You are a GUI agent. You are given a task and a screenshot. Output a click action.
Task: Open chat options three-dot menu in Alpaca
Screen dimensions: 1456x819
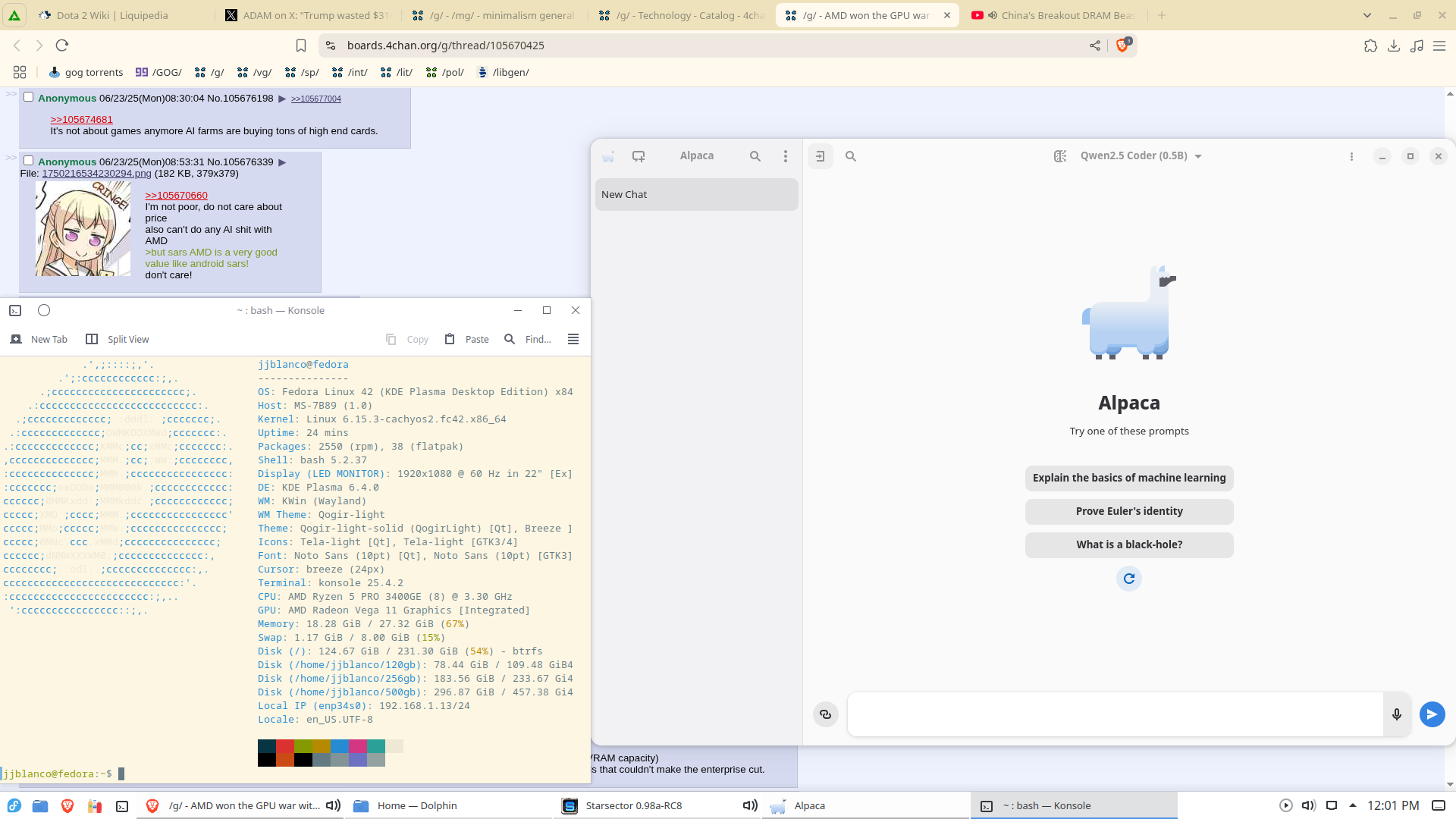pyautogui.click(x=1351, y=156)
